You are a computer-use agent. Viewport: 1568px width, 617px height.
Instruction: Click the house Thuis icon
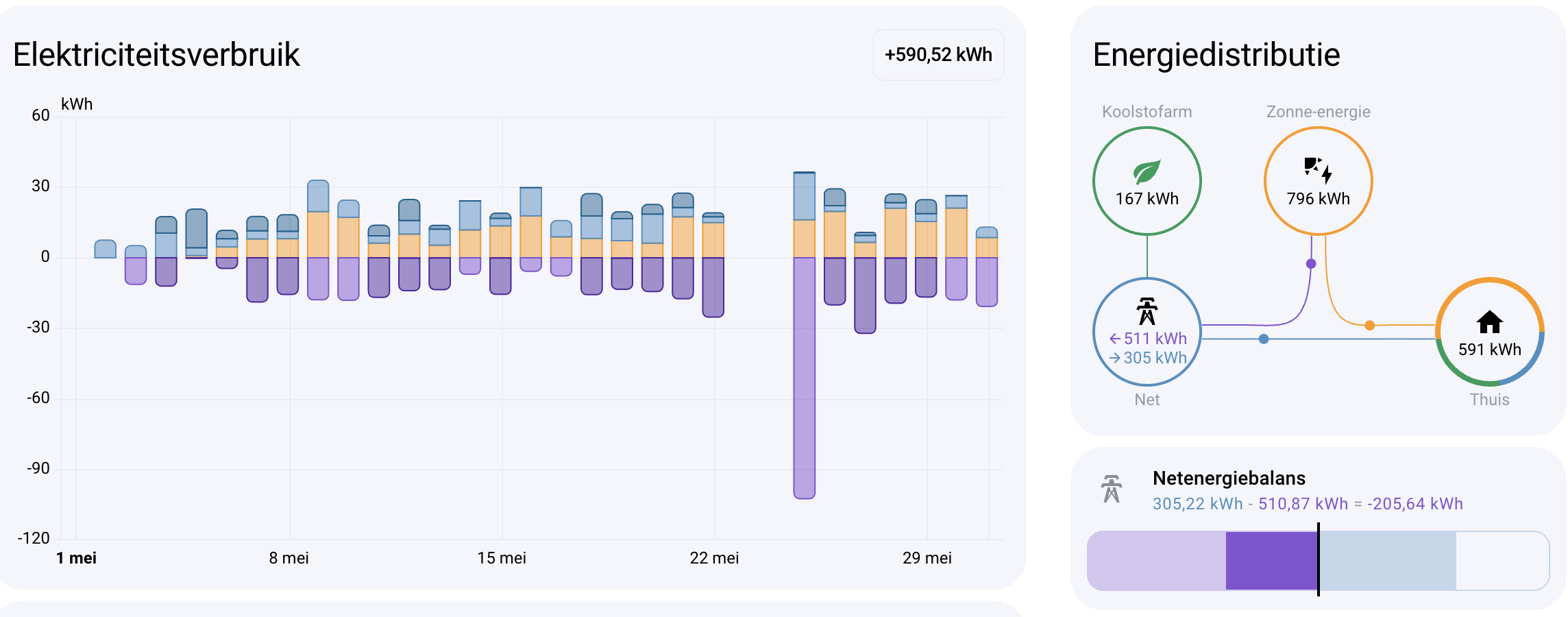coord(1489,322)
